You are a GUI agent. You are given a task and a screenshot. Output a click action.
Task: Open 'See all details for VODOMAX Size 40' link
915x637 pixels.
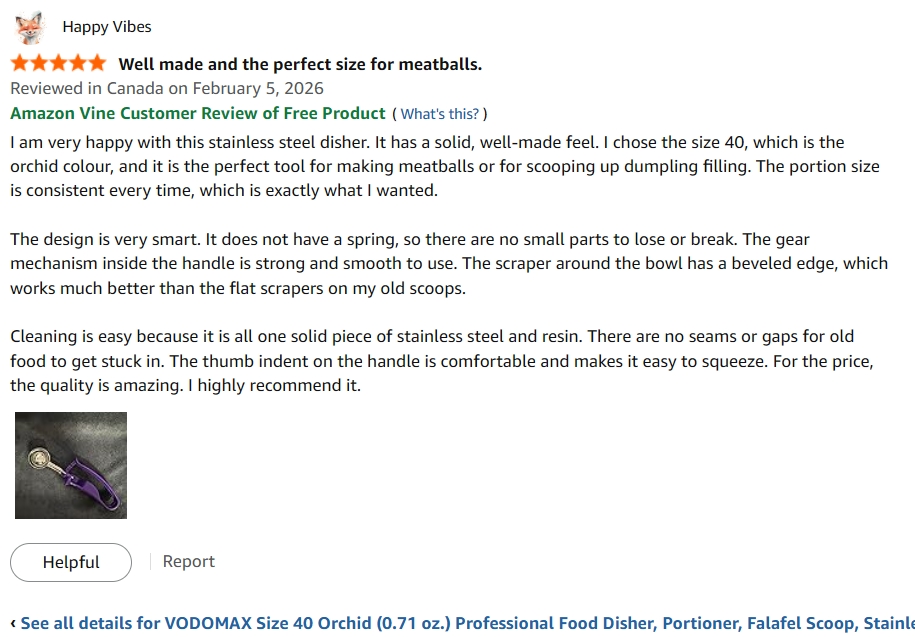click(467, 623)
